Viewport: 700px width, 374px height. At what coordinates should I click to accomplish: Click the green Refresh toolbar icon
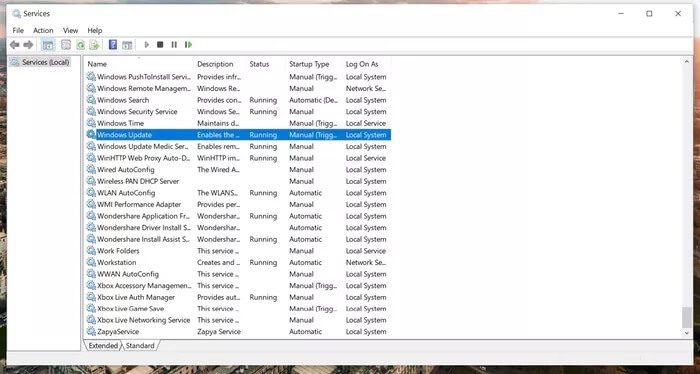coord(80,45)
